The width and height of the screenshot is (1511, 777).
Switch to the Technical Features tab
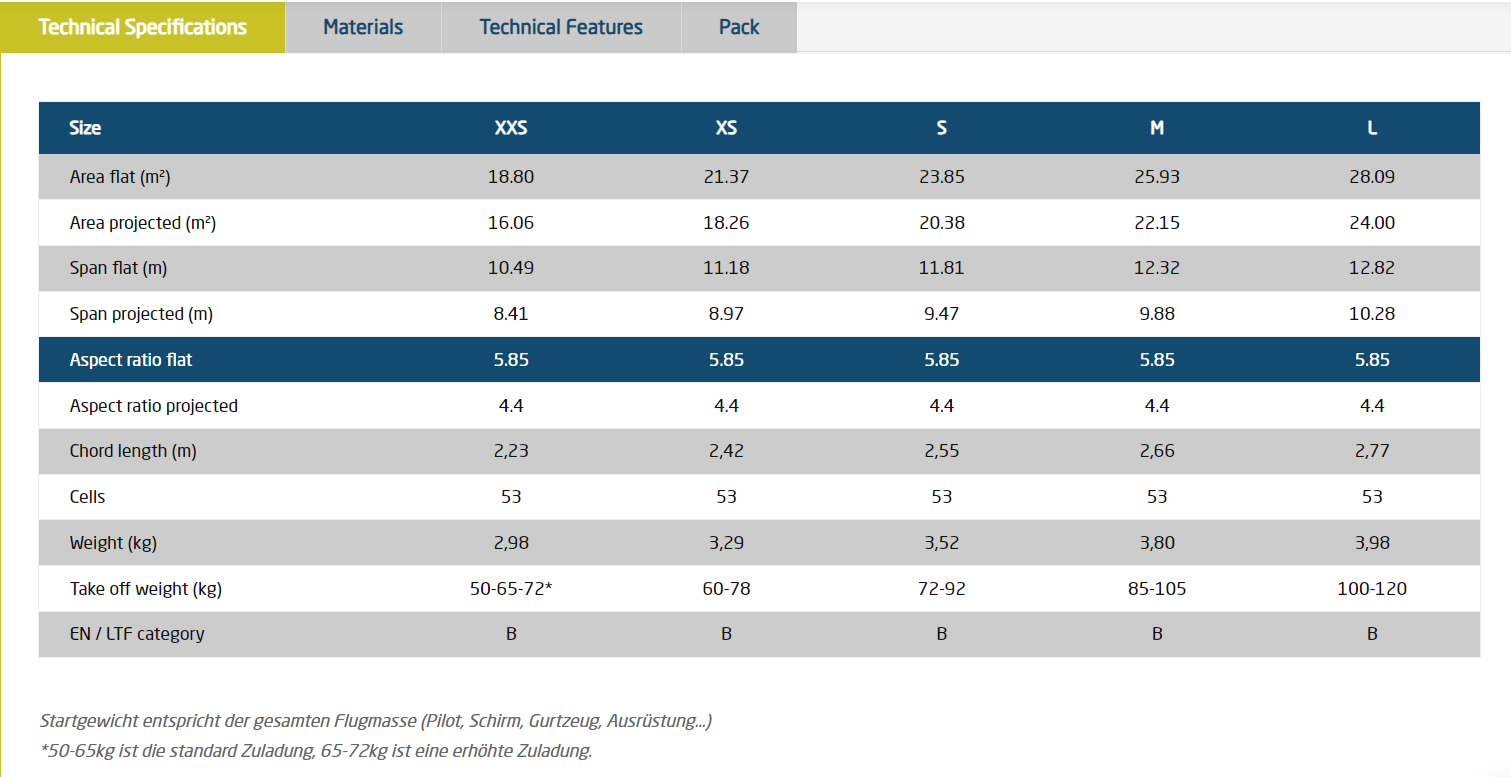[x=561, y=27]
